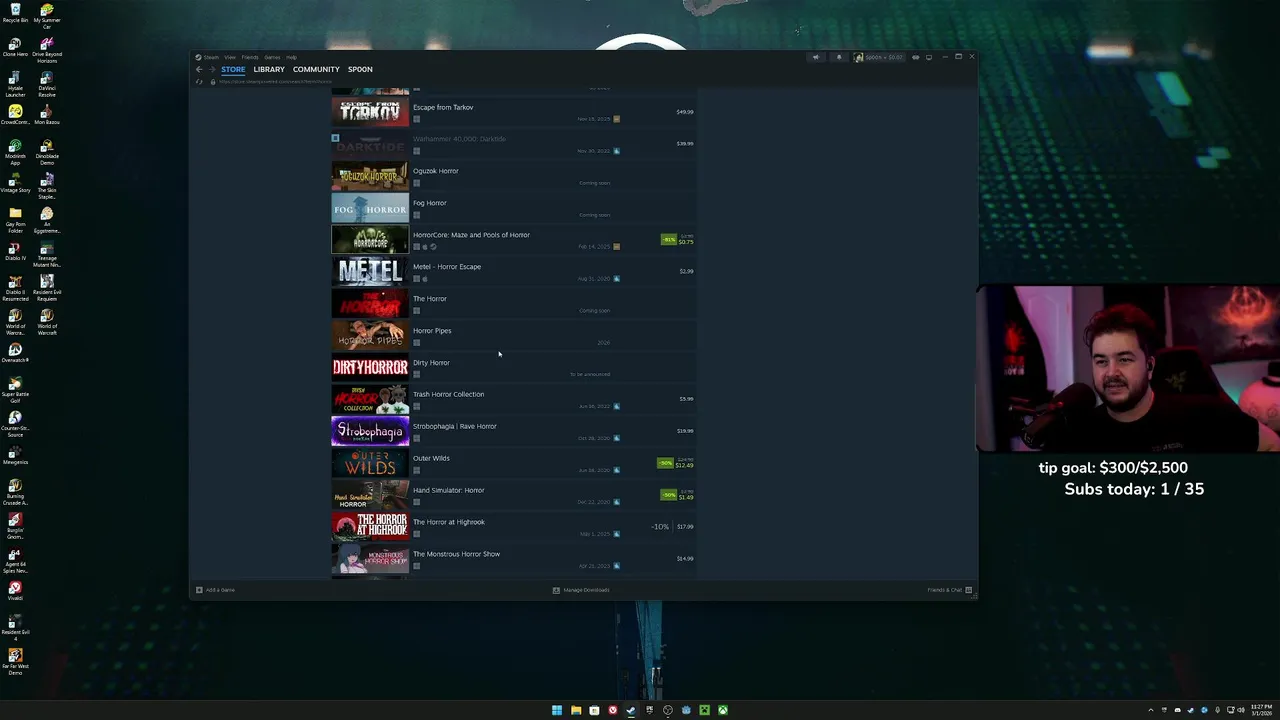The image size is (1280, 720).
Task: Open Recycle Bin desktop icon
Action: point(15,14)
